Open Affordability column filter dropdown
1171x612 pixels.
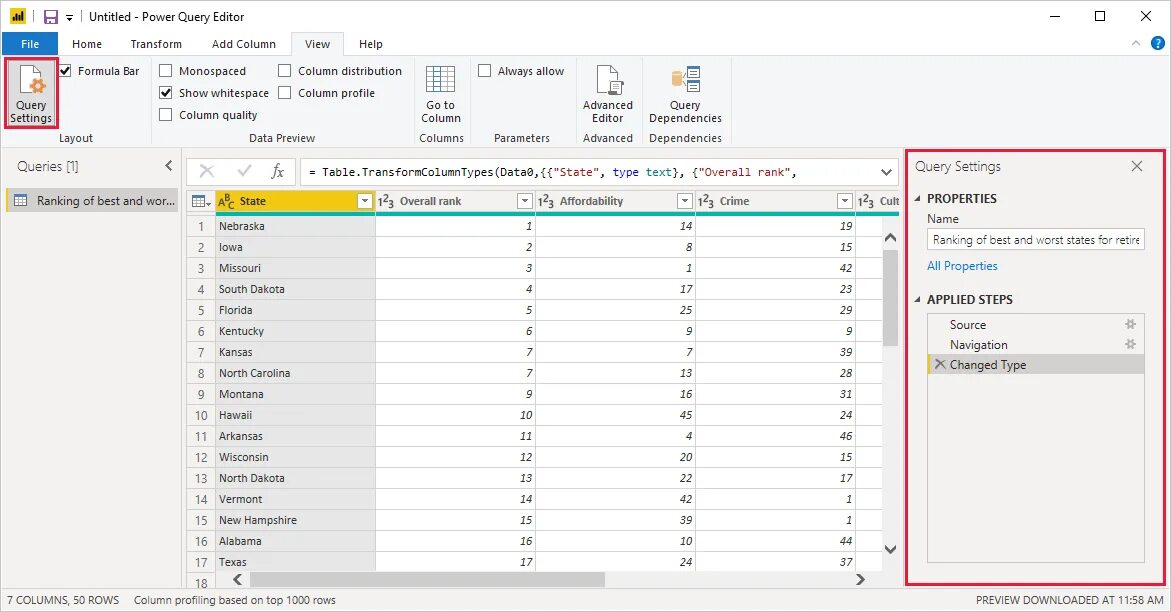(684, 201)
